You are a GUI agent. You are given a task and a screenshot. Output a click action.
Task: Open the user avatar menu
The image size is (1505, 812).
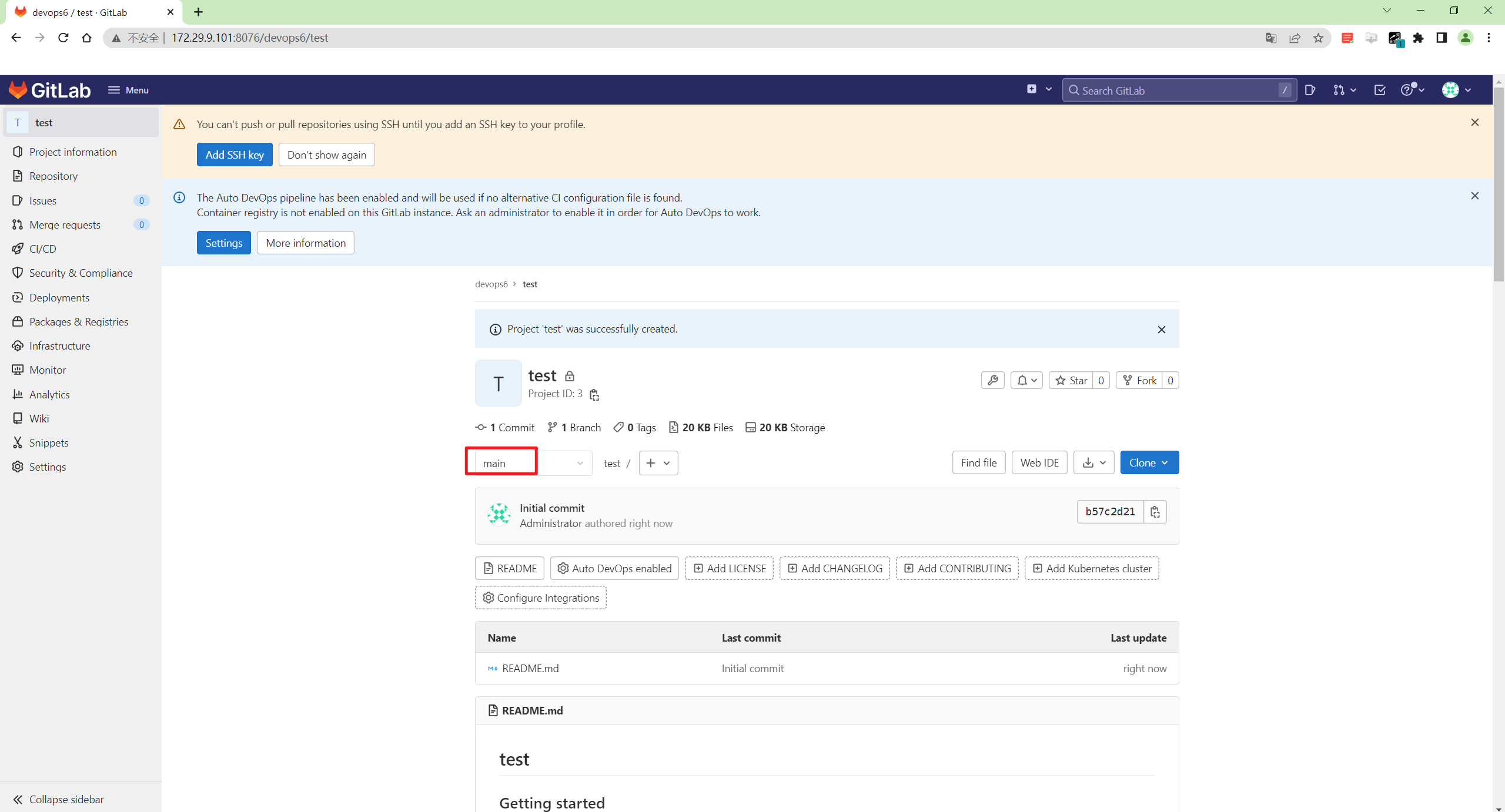click(x=1456, y=90)
